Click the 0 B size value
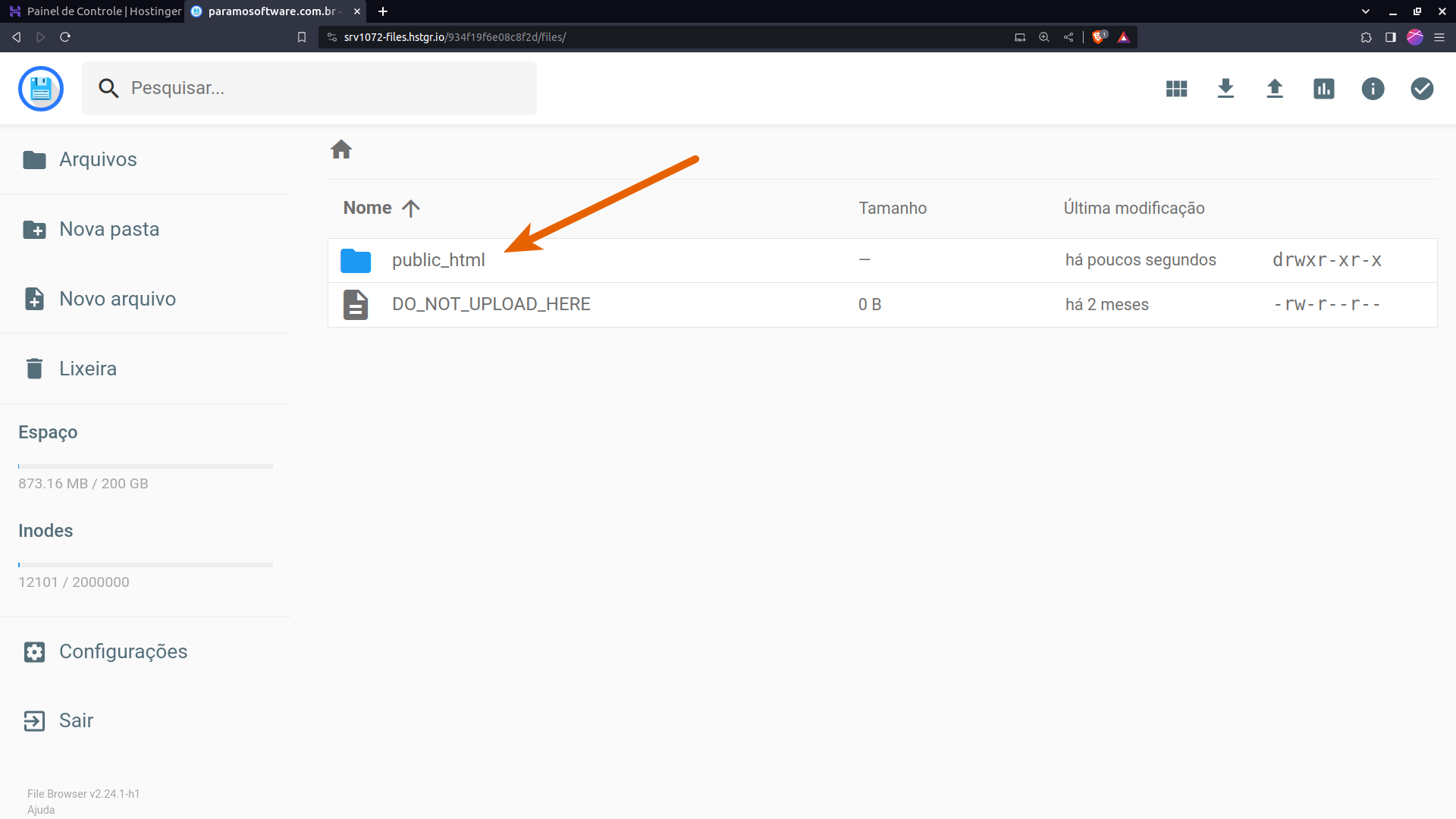Viewport: 1456px width, 819px height. click(x=870, y=305)
